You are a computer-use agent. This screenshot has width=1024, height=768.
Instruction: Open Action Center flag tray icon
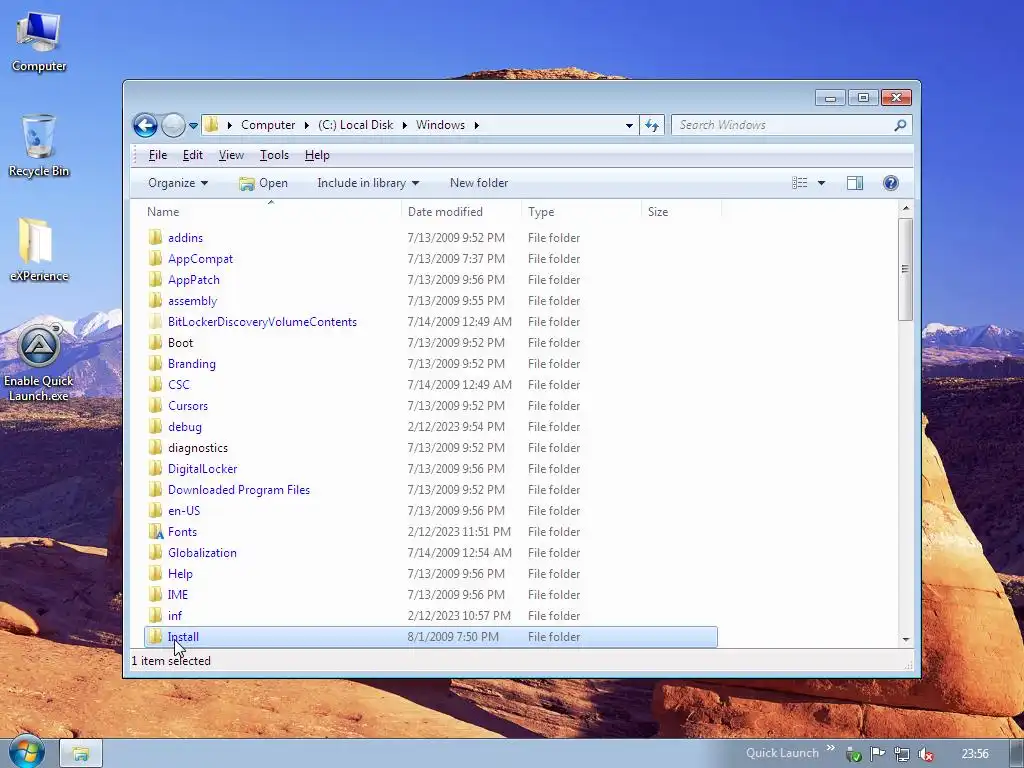click(878, 754)
